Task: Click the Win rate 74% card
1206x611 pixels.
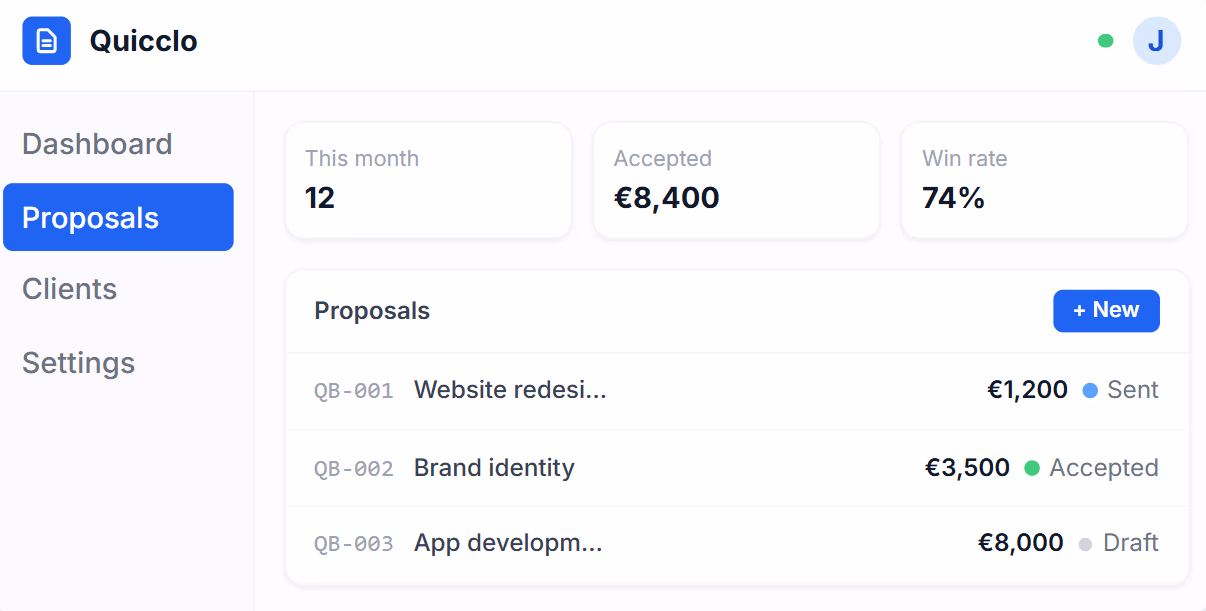Action: pyautogui.click(x=1045, y=181)
